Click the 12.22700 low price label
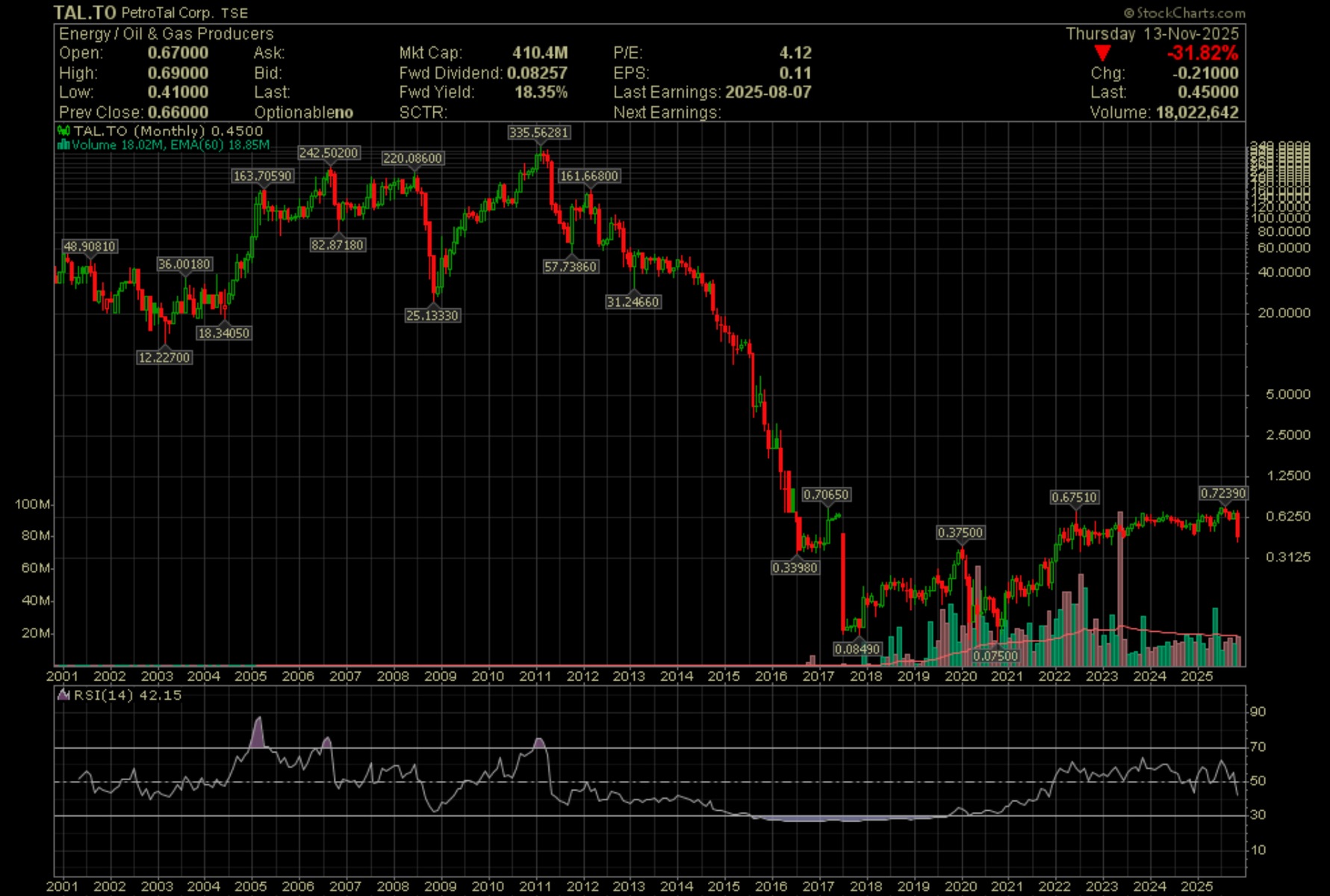The height and width of the screenshot is (896, 1330). click(x=164, y=358)
